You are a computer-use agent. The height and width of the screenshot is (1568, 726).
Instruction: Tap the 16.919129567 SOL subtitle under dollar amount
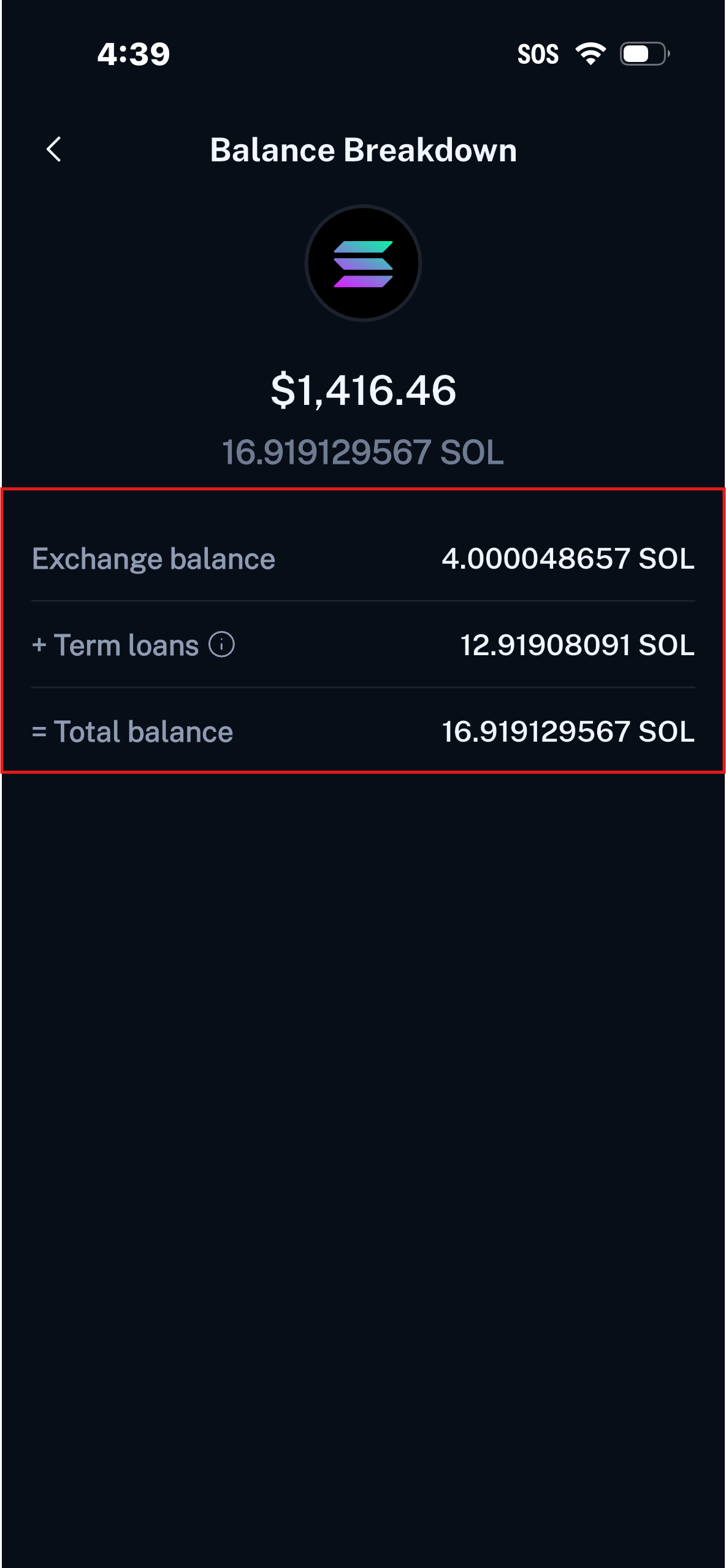point(363,453)
